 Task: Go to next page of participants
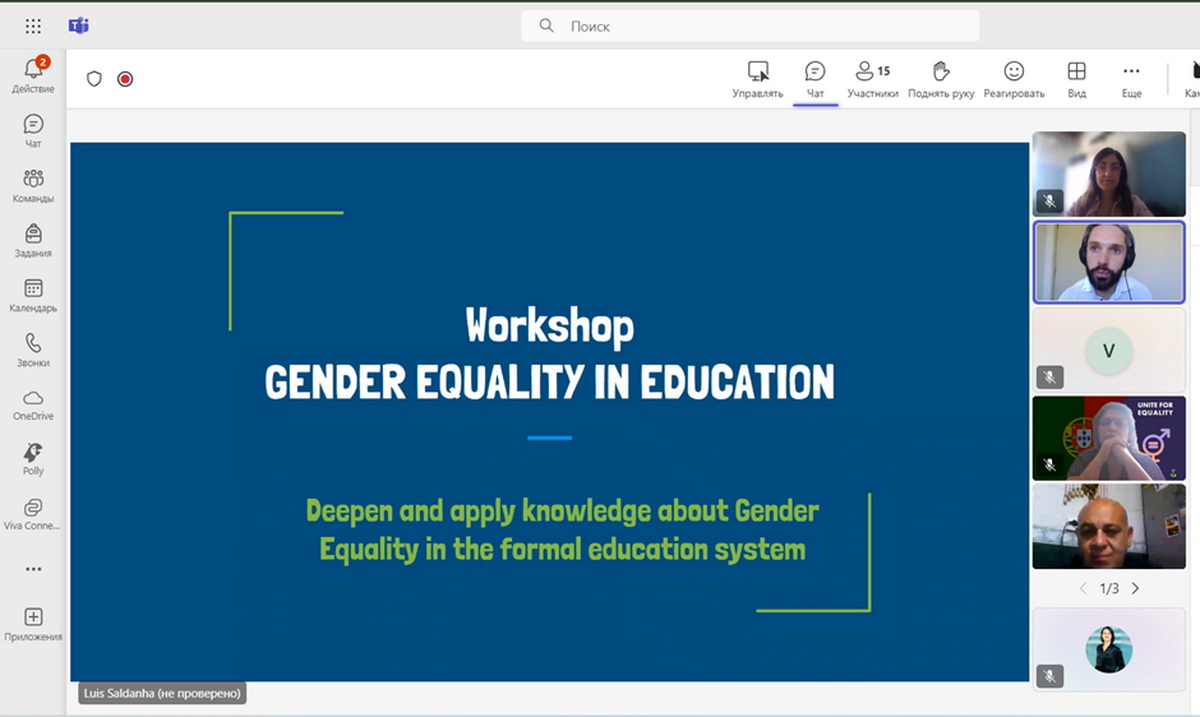[x=1135, y=589]
